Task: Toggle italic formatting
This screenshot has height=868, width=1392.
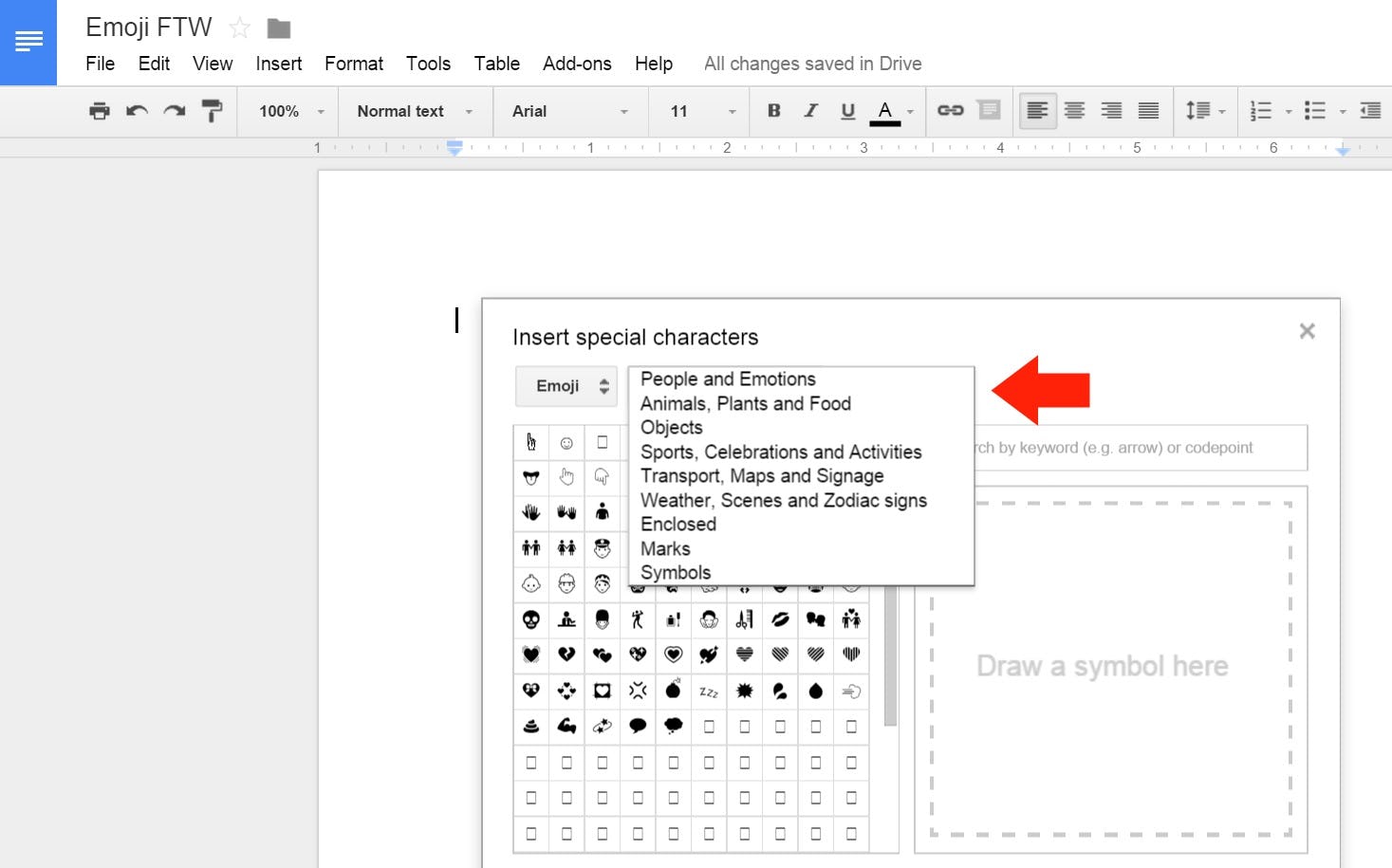Action: [x=809, y=111]
